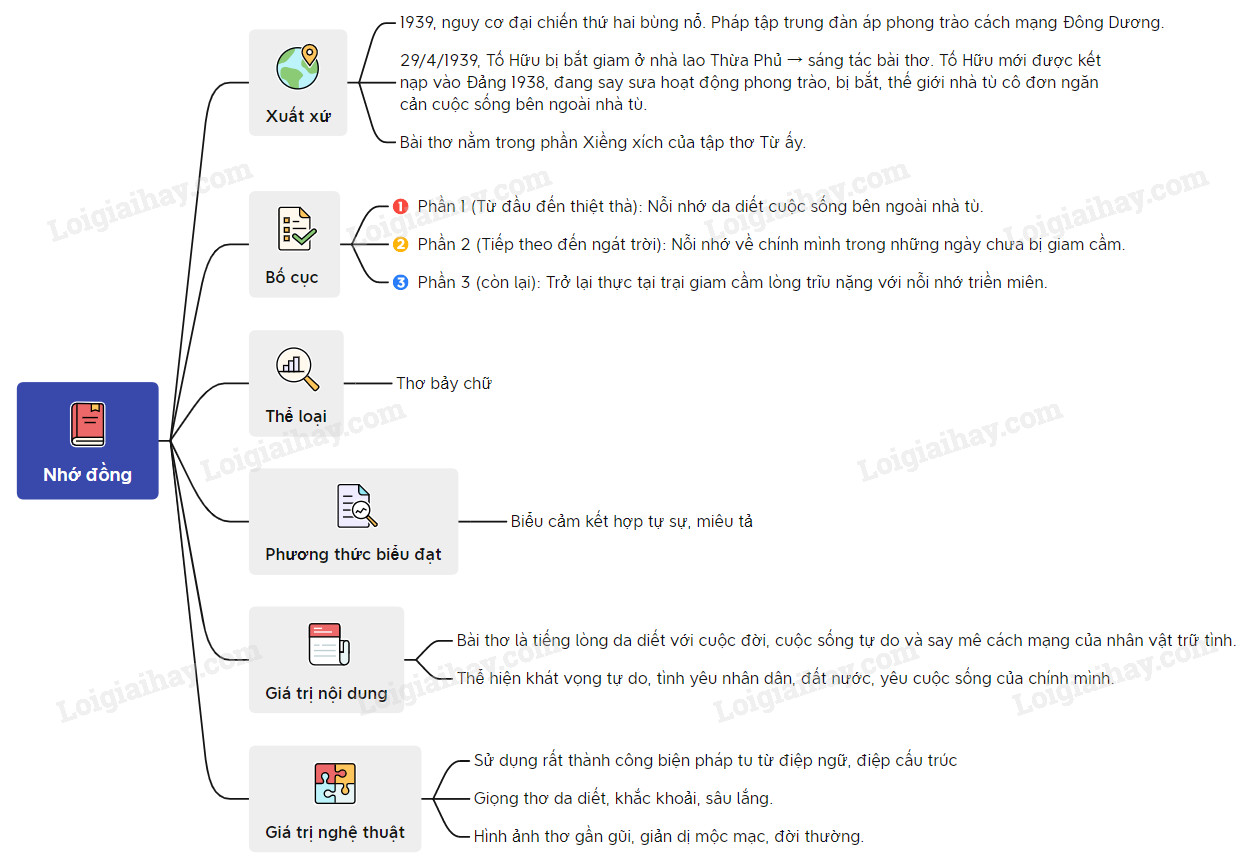Select the newspaper icon above Giá trị nội dung
Screen dimensions: 1252x858
pos(326,644)
